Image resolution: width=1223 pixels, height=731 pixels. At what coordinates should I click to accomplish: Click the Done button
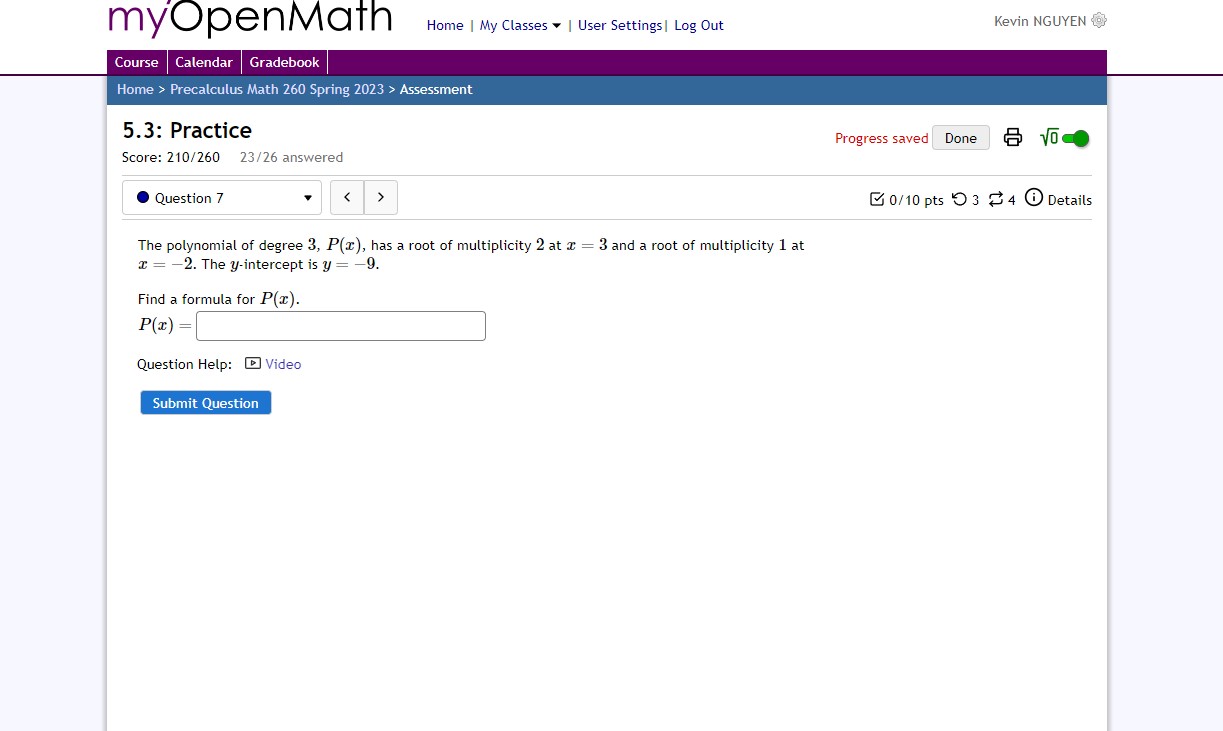click(959, 137)
